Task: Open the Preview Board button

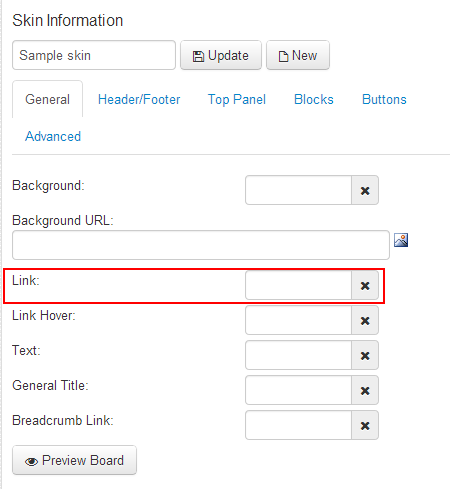Action: (x=74, y=460)
